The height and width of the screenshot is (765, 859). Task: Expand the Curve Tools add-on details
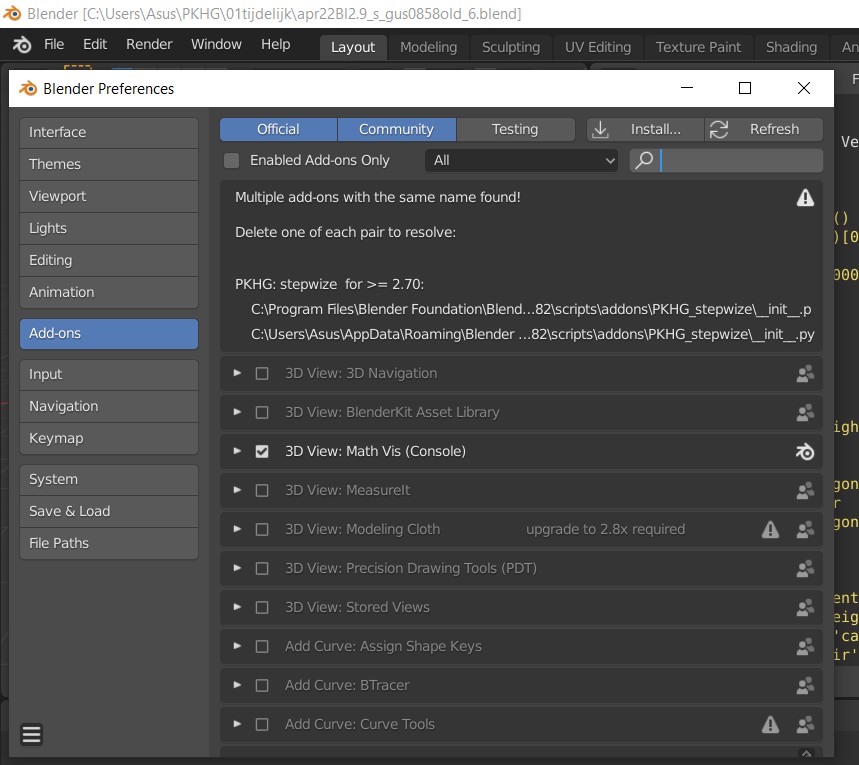point(237,724)
